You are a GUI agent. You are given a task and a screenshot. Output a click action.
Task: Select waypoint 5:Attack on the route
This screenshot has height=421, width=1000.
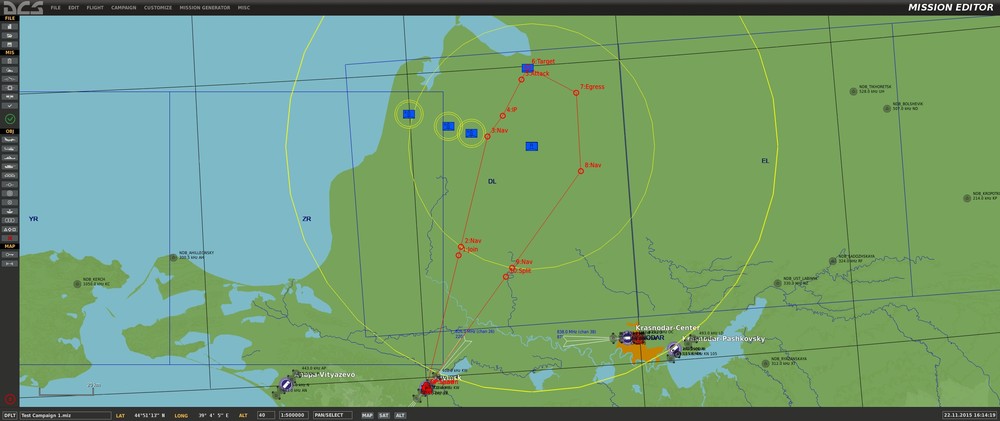click(521, 79)
